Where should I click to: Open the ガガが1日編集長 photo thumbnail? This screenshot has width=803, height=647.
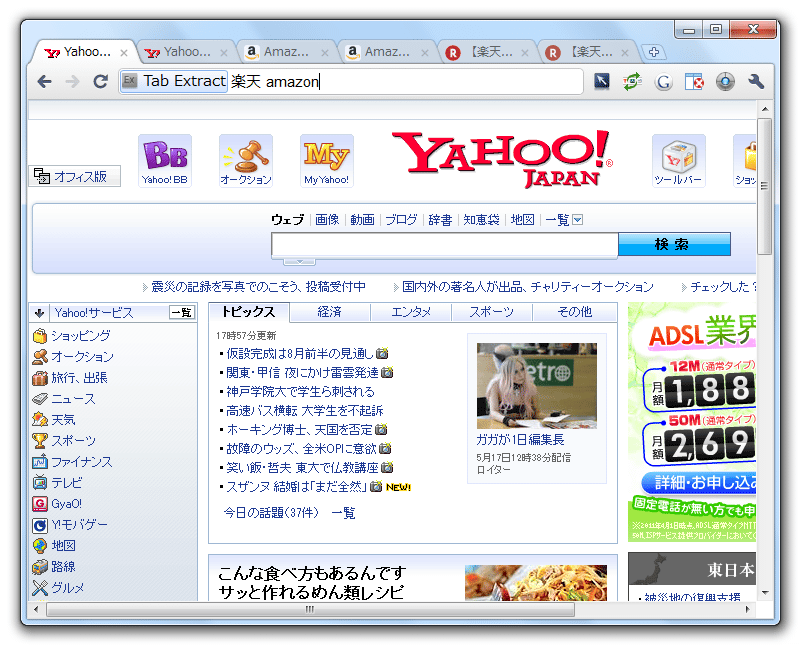click(537, 386)
